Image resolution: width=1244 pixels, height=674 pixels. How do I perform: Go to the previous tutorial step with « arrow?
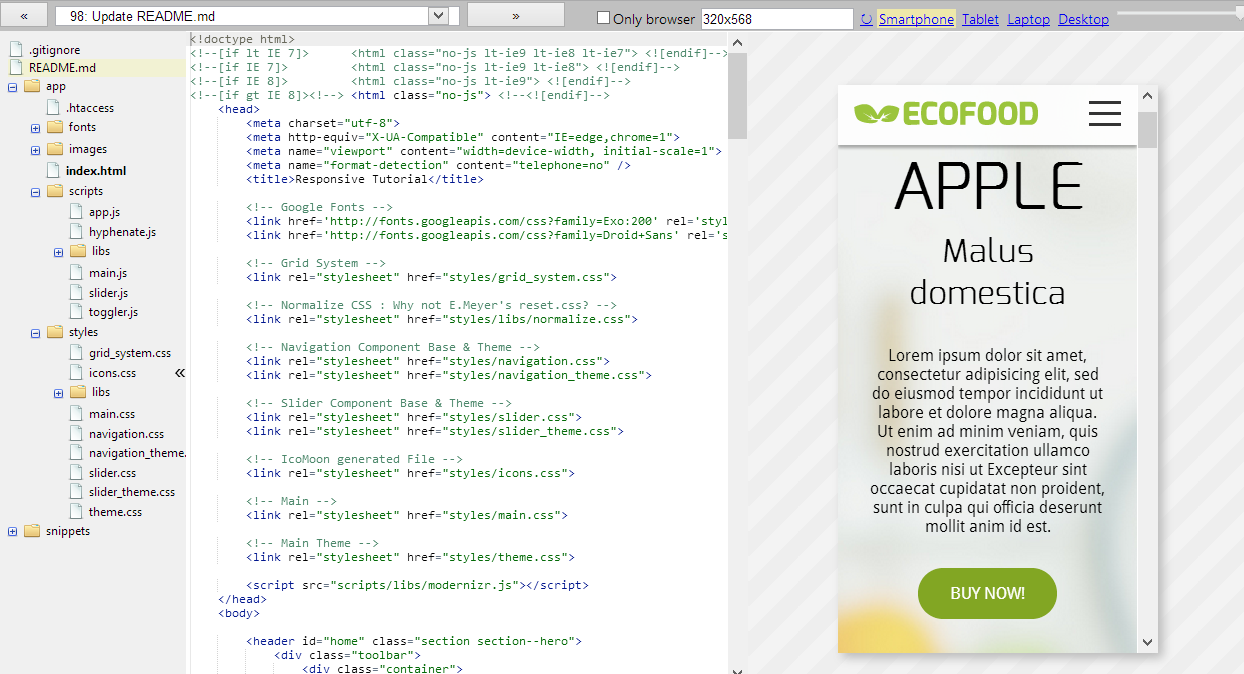point(23,15)
